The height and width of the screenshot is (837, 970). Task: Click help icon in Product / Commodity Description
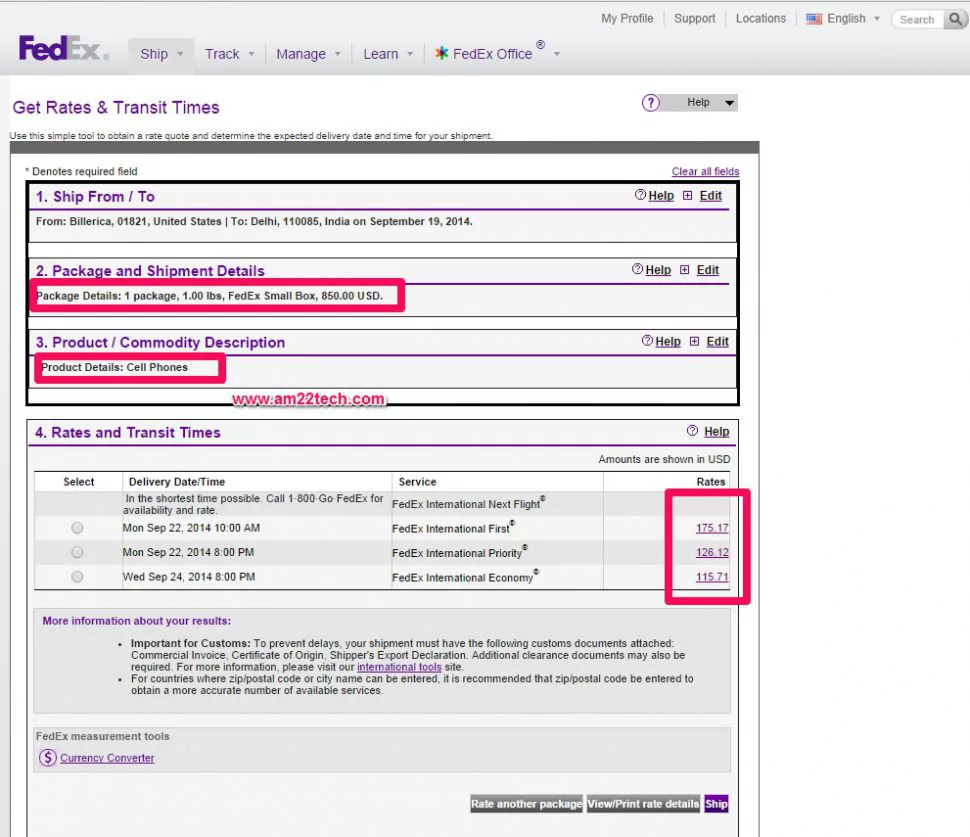pyautogui.click(x=647, y=341)
